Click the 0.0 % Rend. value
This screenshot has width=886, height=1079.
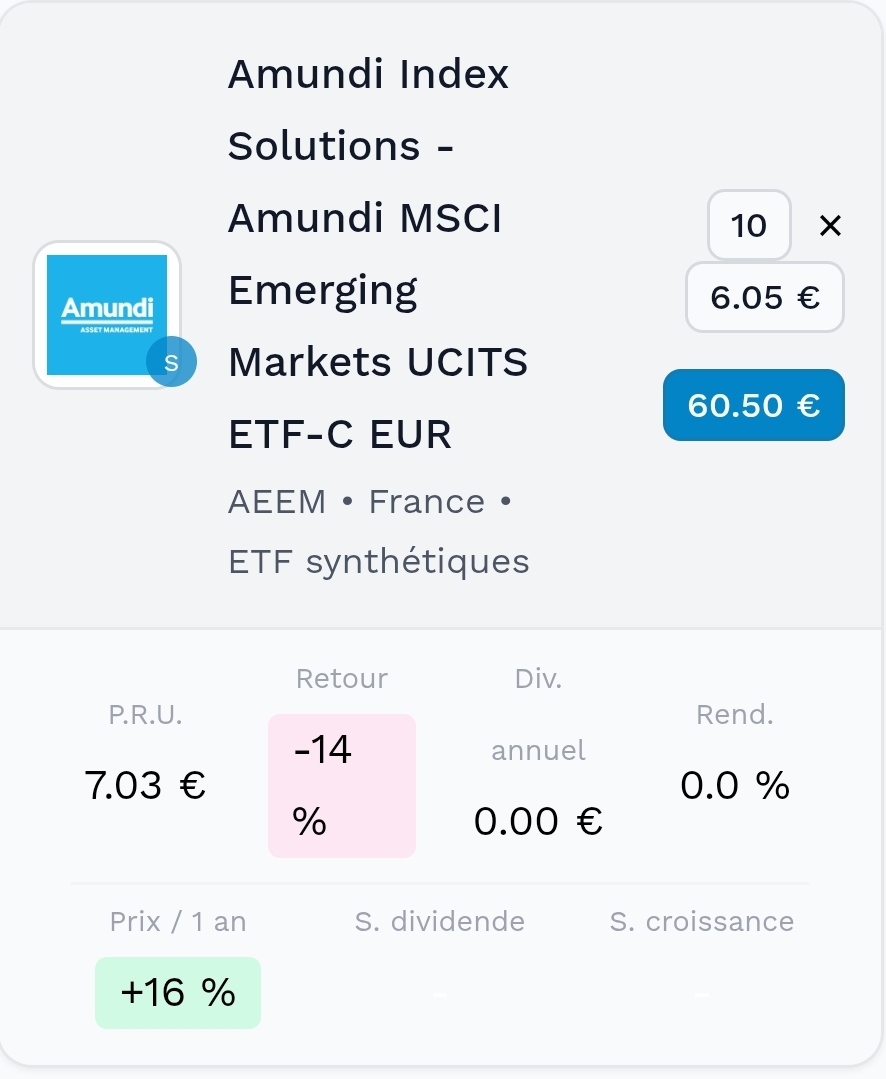[x=735, y=786]
